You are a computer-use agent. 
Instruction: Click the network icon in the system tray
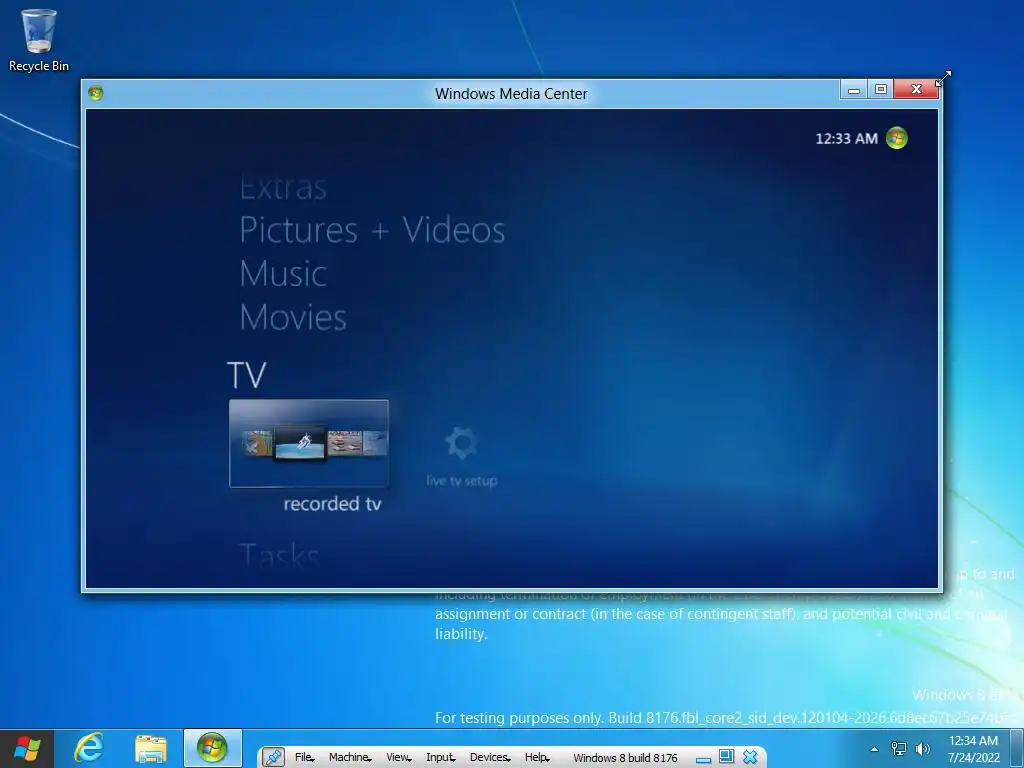[899, 749]
